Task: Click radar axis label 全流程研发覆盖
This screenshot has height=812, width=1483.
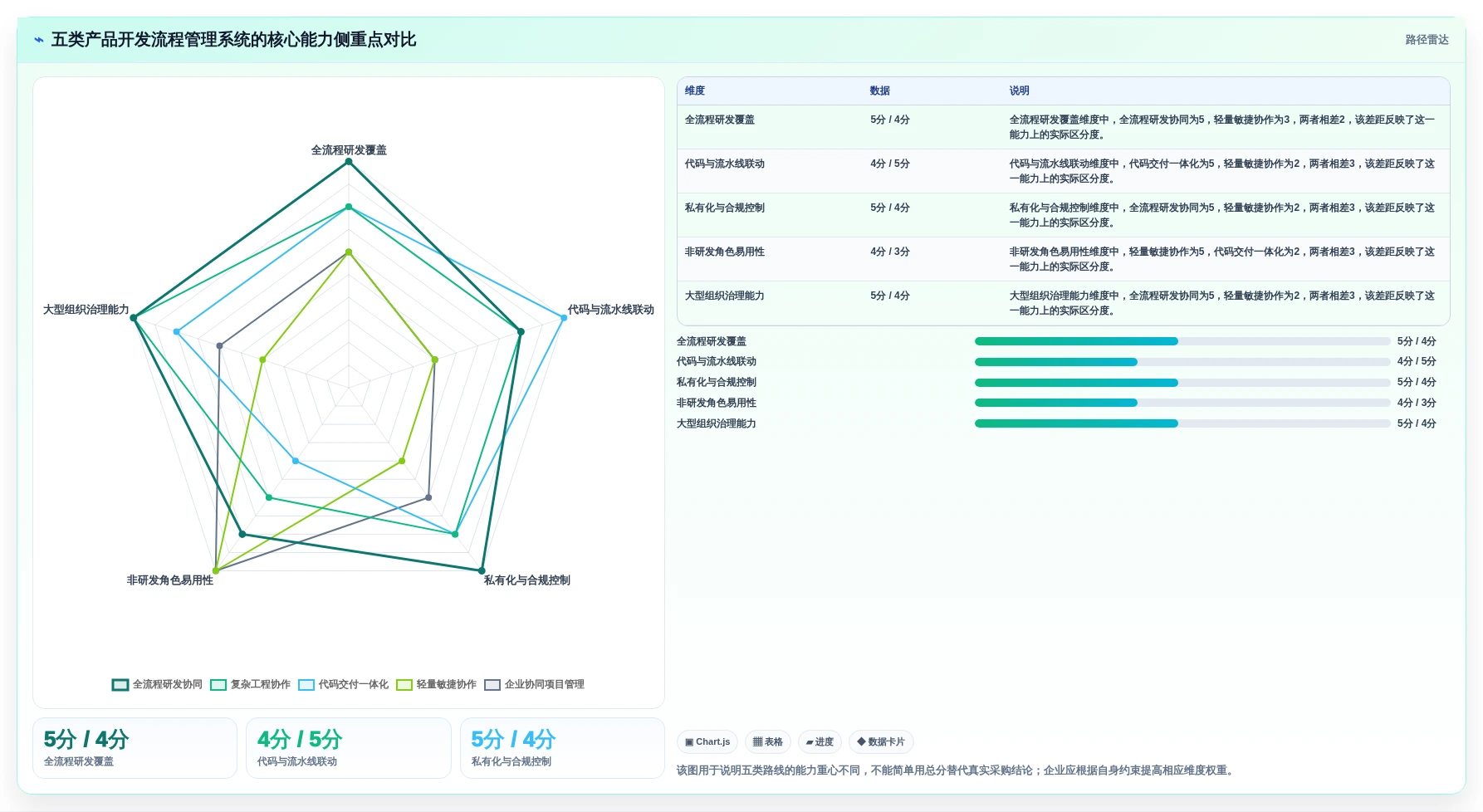Action: click(349, 150)
